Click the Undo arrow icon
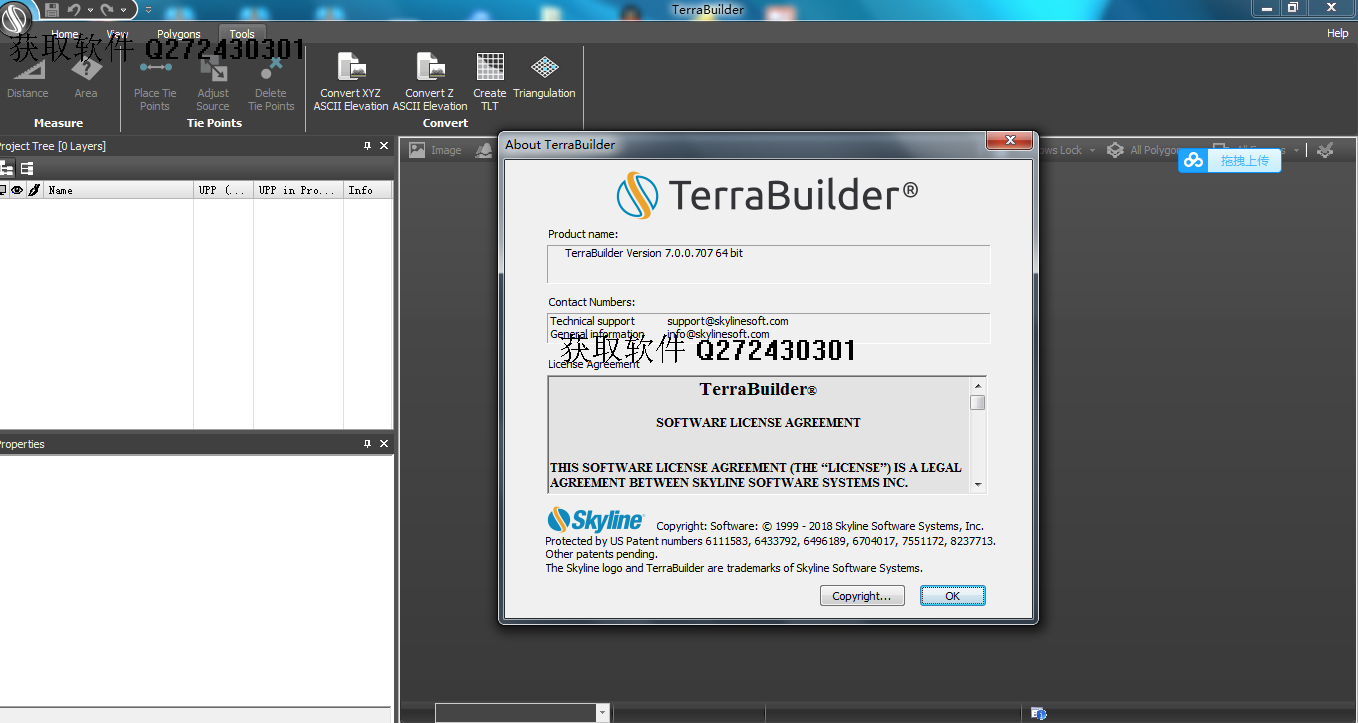 pyautogui.click(x=73, y=9)
